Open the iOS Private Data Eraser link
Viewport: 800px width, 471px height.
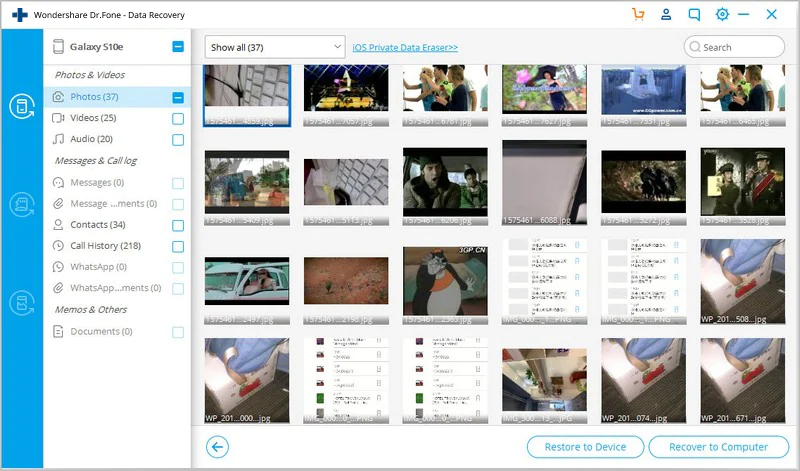tap(405, 47)
